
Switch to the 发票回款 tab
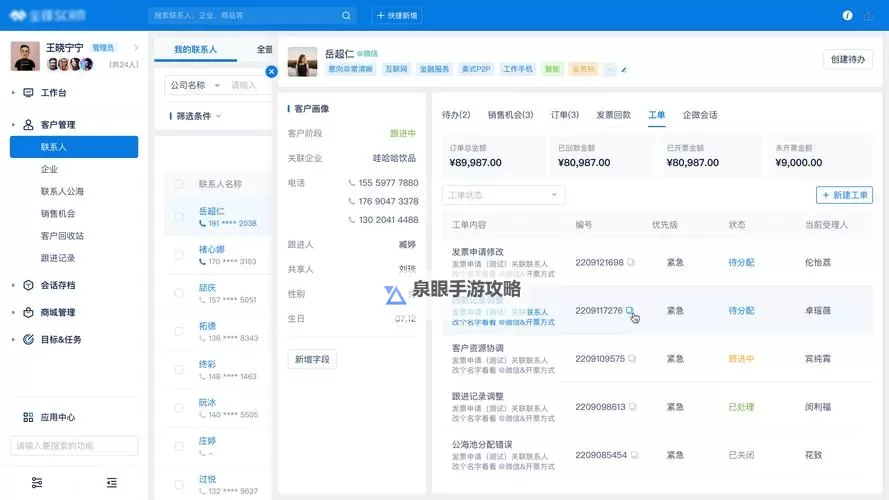(x=613, y=115)
